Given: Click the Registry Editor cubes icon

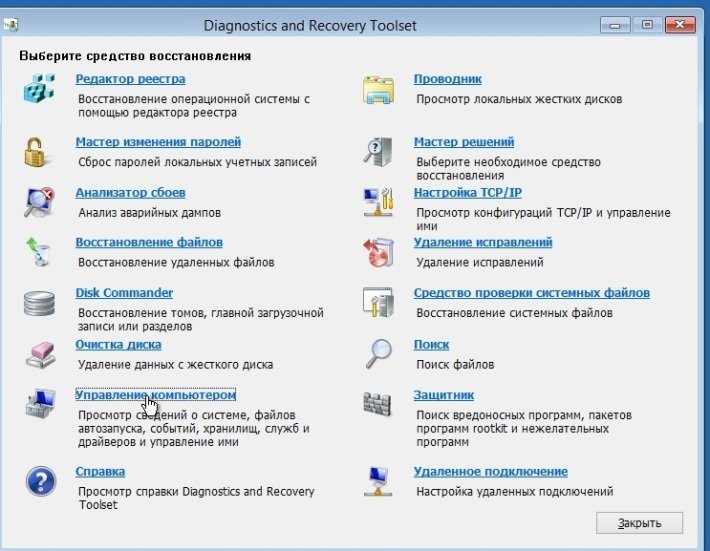Looking at the screenshot, I should click(x=38, y=91).
